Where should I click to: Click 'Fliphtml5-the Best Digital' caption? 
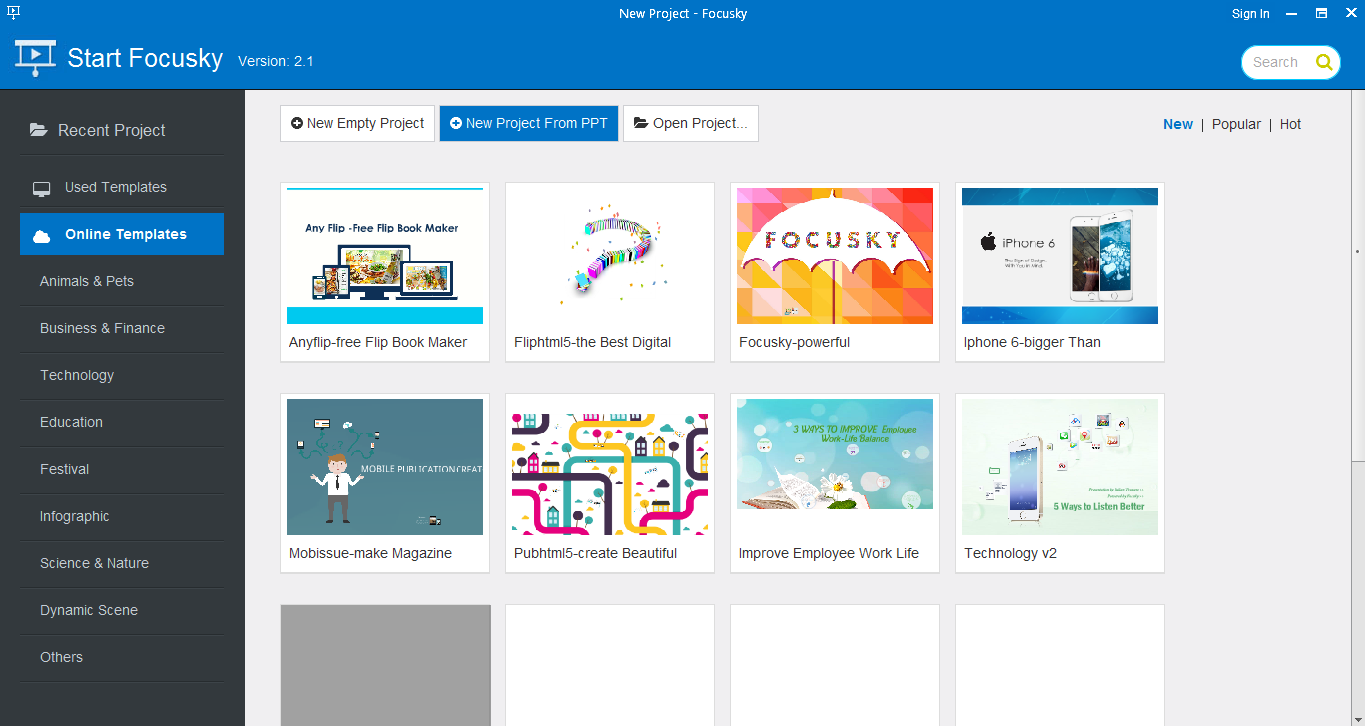click(x=593, y=342)
